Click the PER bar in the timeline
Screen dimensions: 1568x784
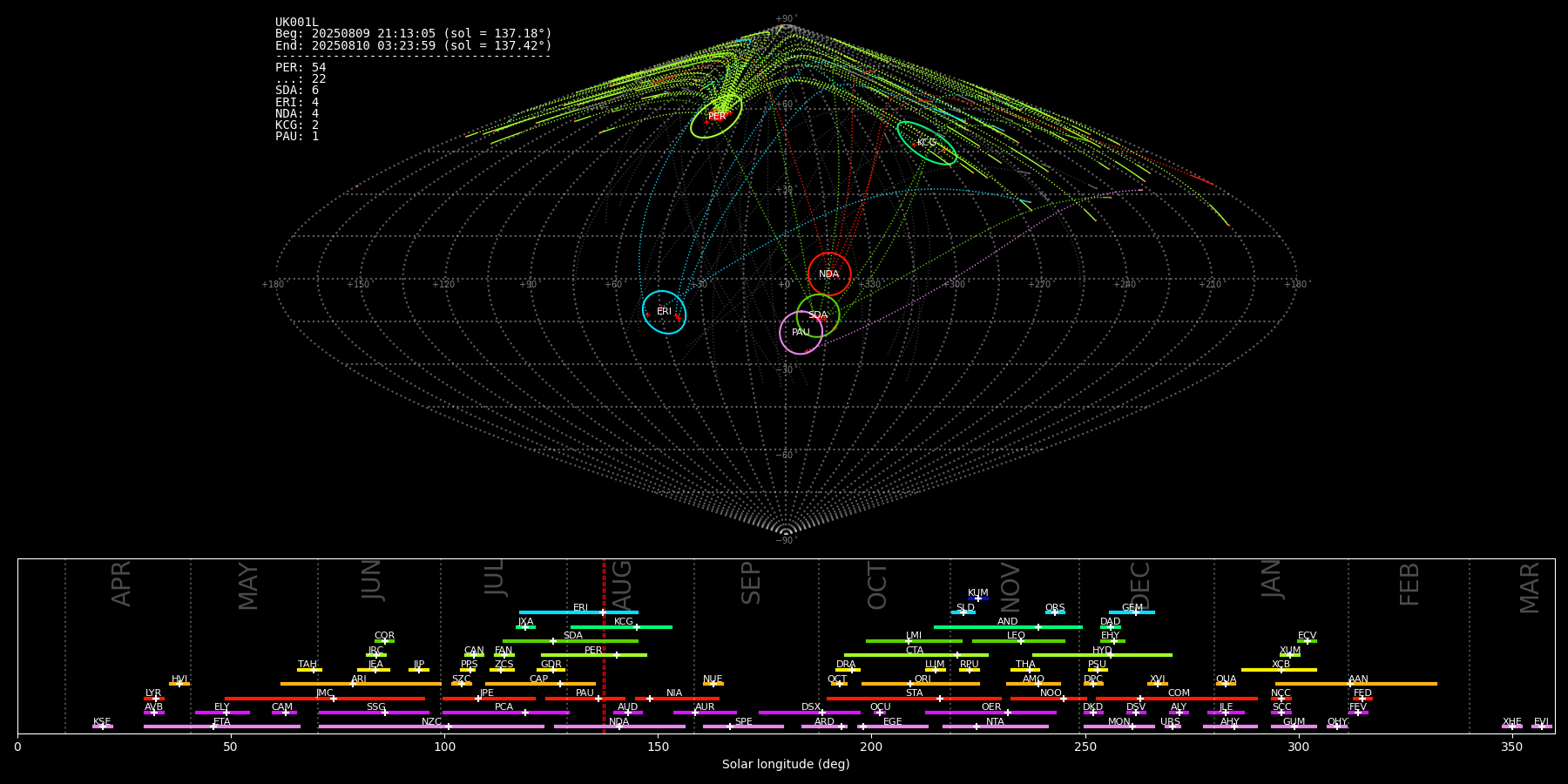(594, 655)
